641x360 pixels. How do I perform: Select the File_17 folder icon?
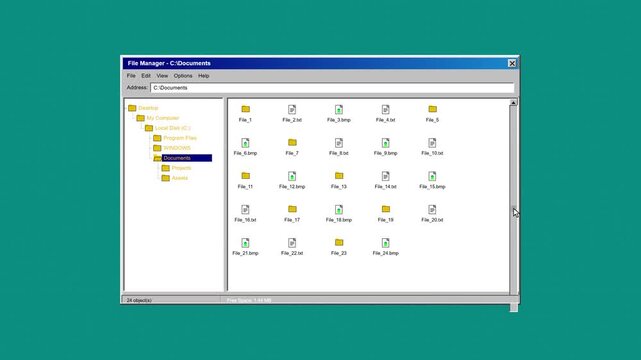[292, 209]
